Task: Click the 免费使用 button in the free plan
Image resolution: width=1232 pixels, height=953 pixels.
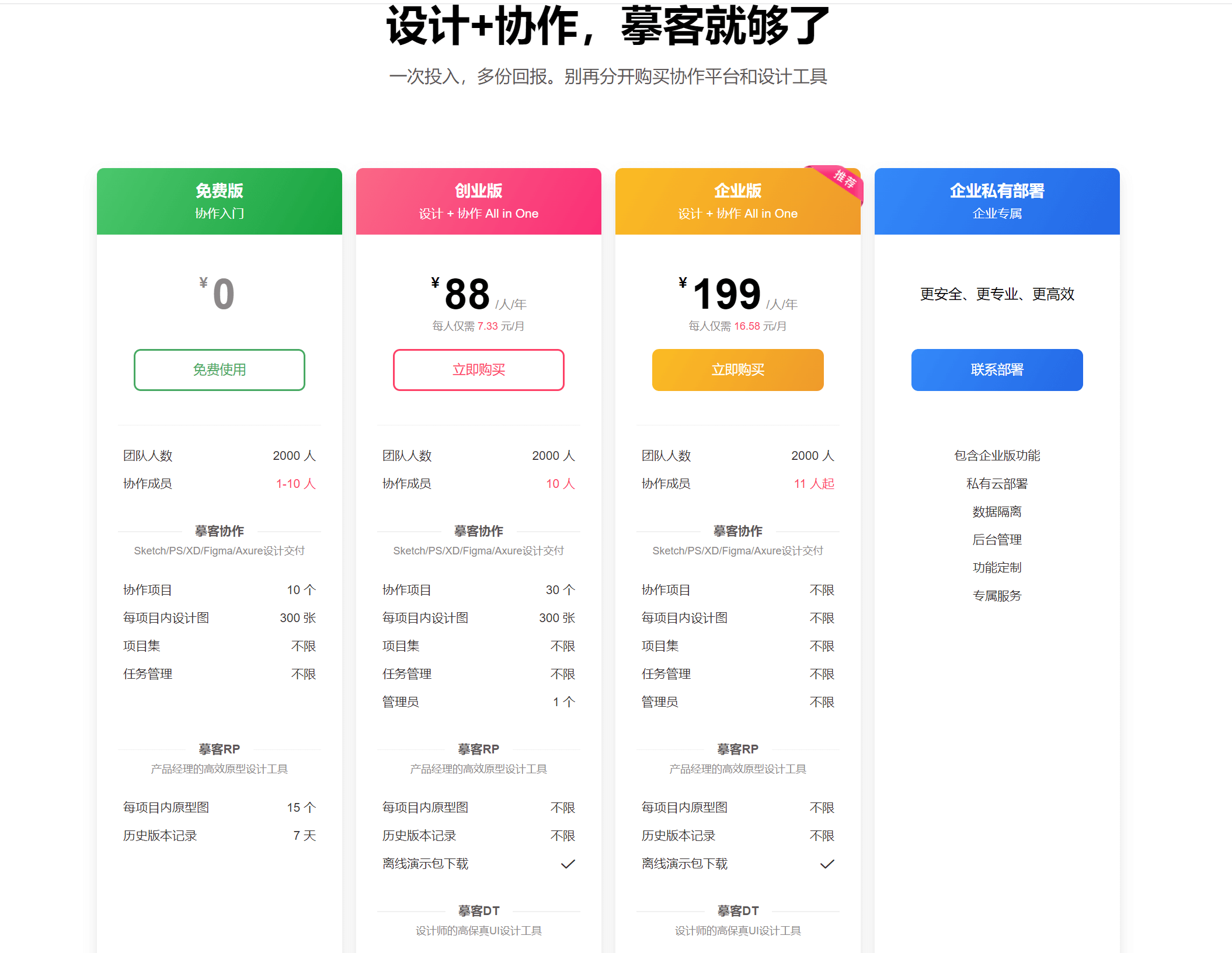Action: [x=220, y=370]
